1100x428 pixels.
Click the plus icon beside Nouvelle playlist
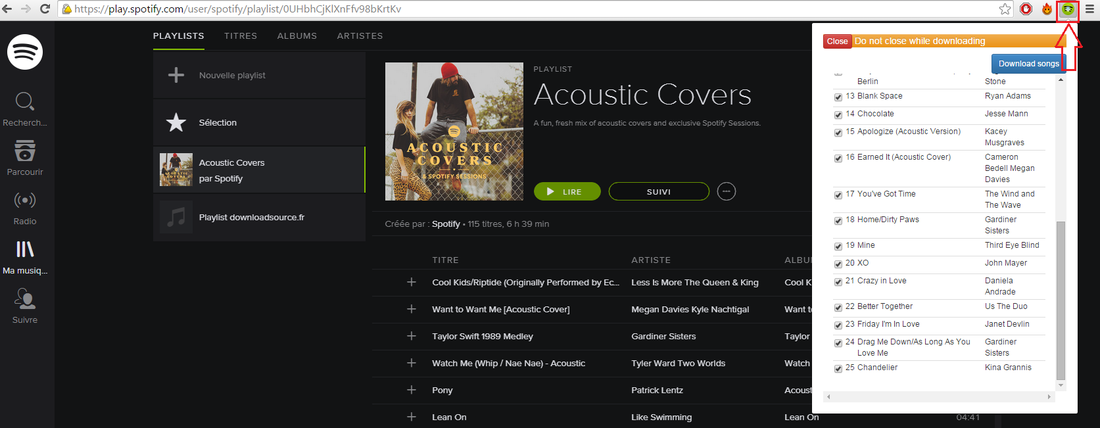175,75
